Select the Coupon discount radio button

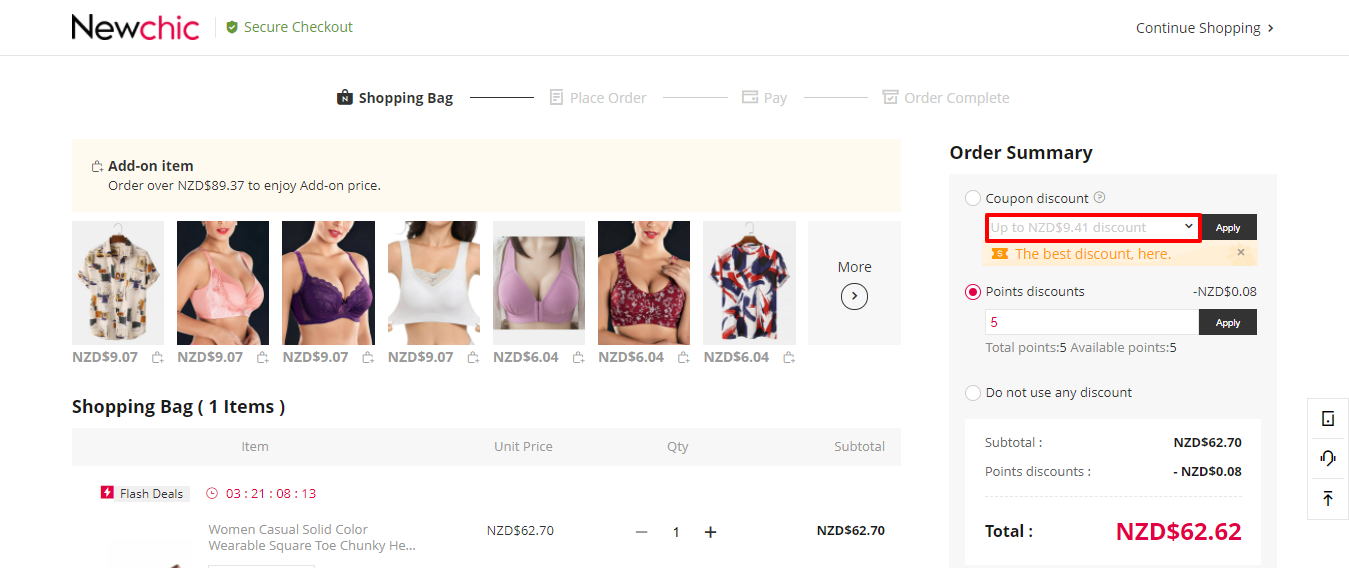(973, 198)
